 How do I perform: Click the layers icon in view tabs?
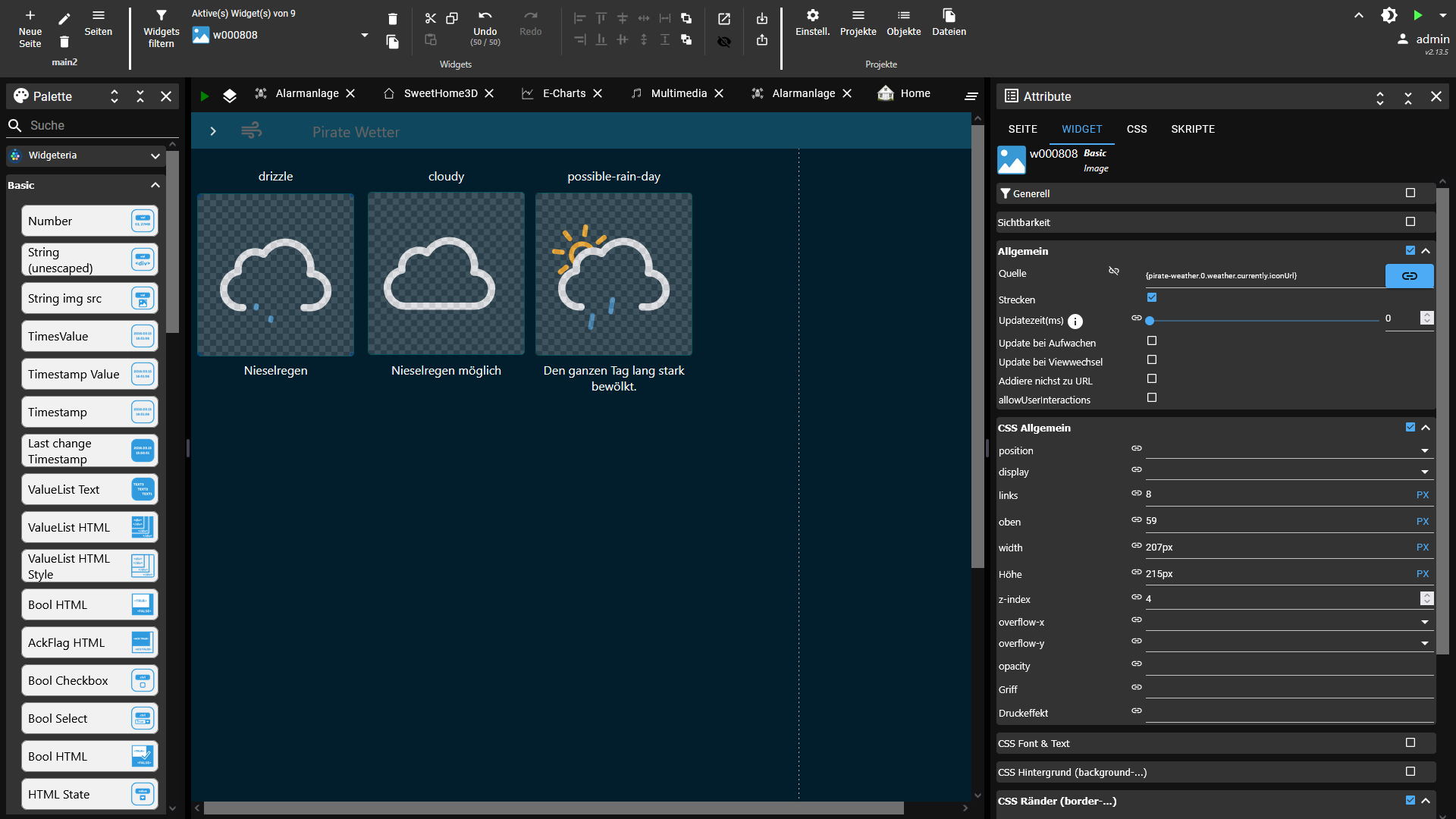pyautogui.click(x=230, y=96)
